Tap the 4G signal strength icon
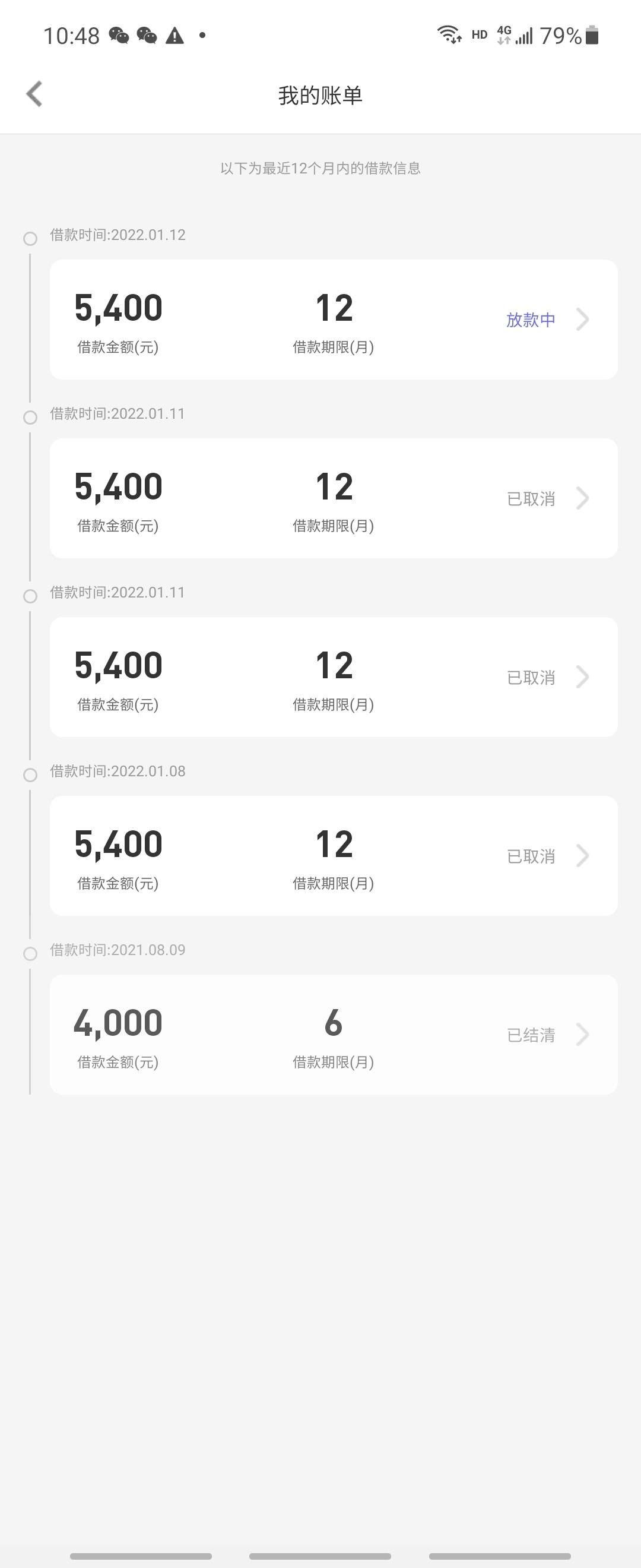 (515, 35)
